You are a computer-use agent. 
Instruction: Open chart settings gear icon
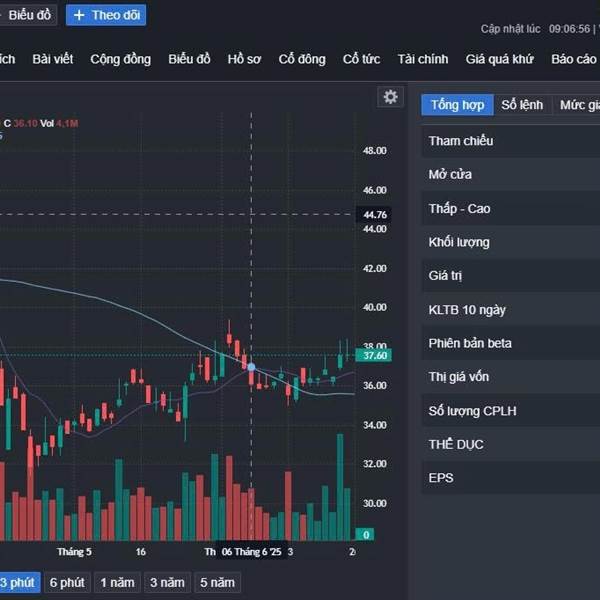click(390, 97)
